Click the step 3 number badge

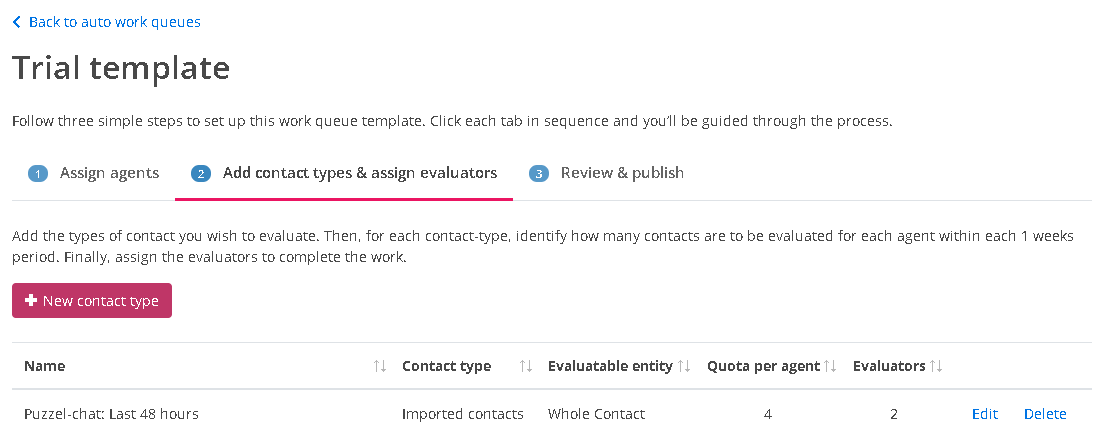click(x=539, y=174)
